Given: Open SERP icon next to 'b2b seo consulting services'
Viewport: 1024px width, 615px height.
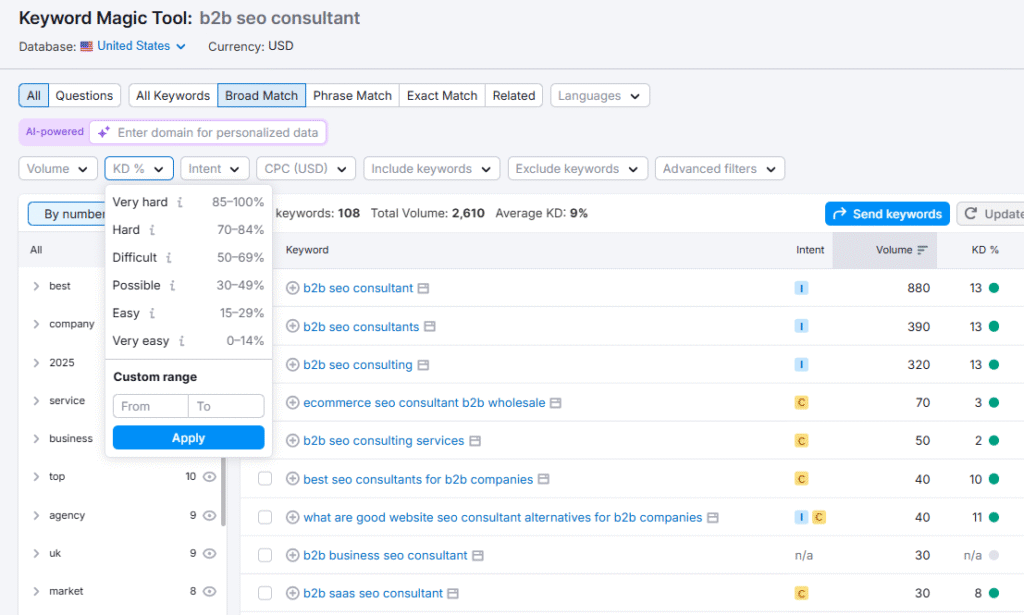Looking at the screenshot, I should pos(475,441).
